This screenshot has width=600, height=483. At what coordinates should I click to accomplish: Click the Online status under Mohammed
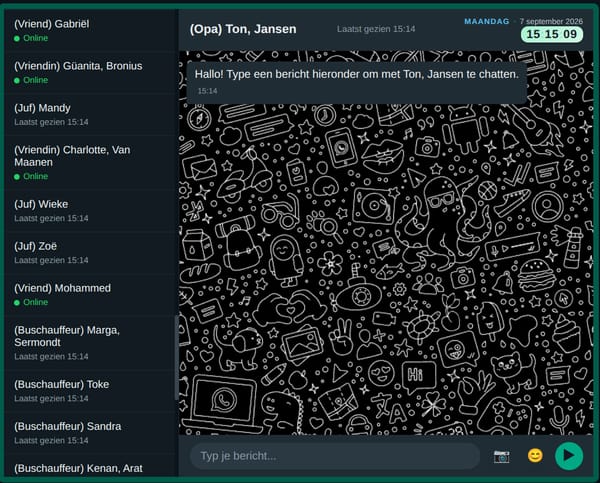click(x=31, y=302)
